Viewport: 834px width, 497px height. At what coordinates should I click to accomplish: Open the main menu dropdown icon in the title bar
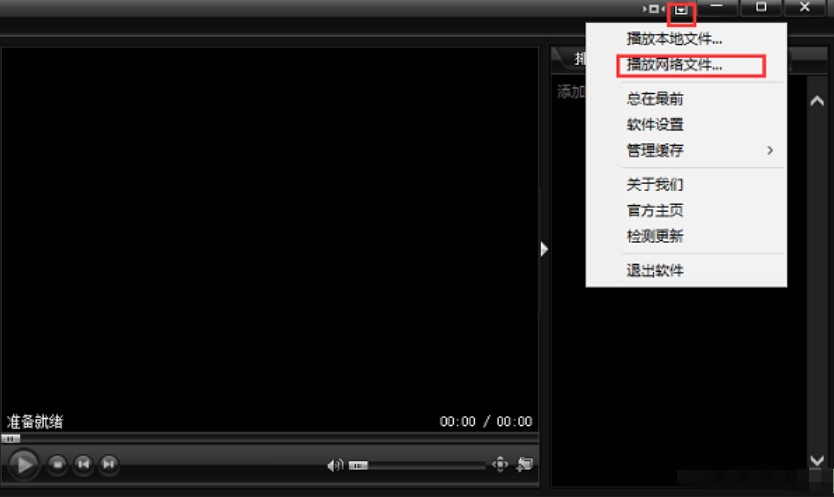click(x=681, y=10)
